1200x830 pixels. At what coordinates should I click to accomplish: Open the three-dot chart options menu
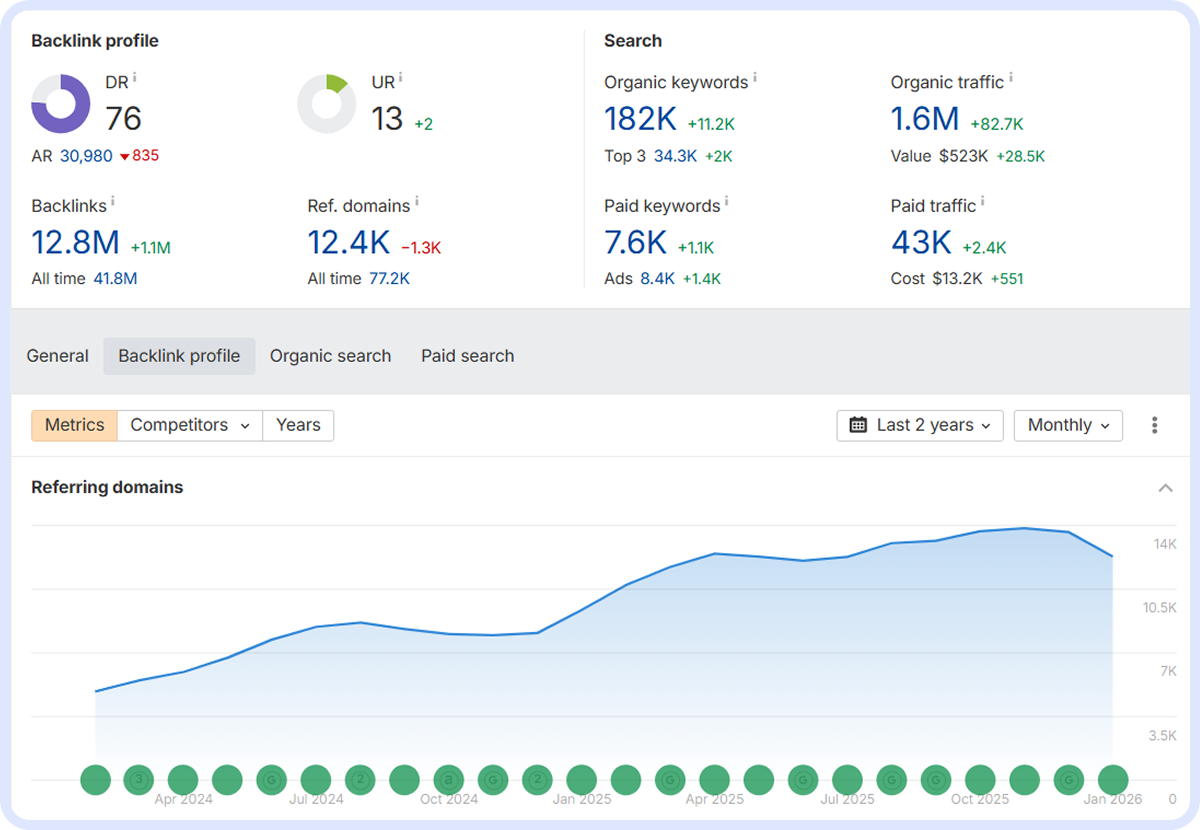click(1154, 425)
